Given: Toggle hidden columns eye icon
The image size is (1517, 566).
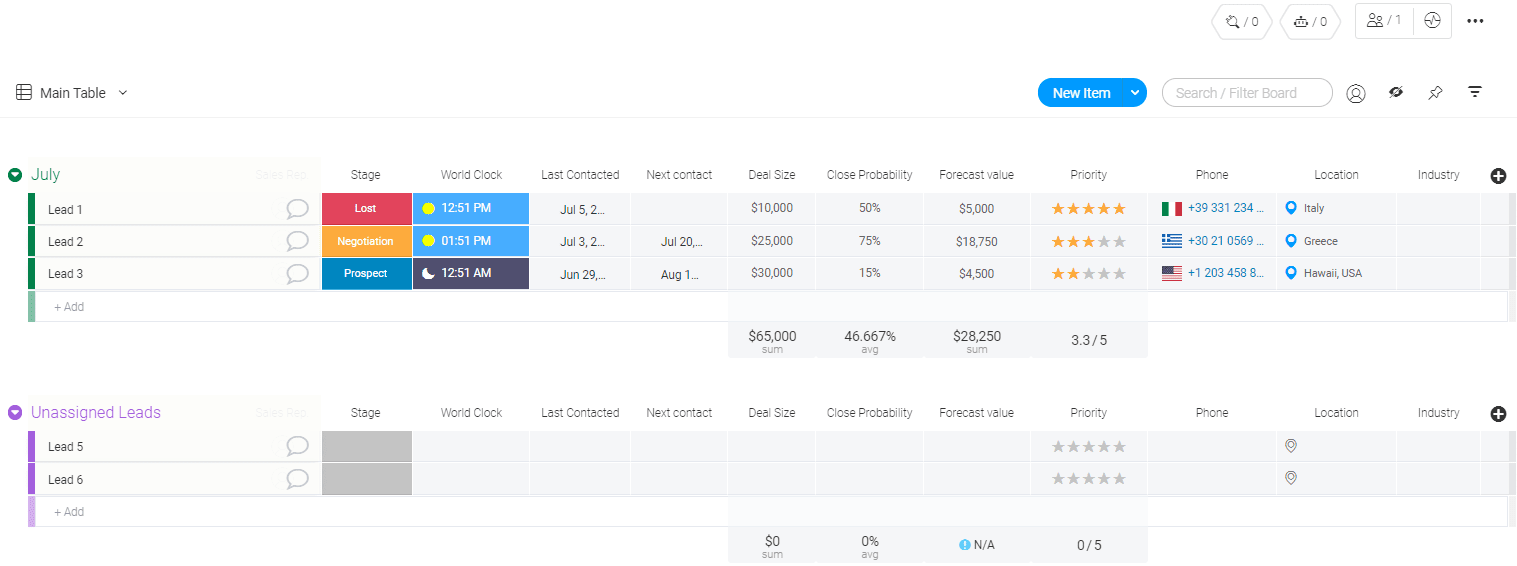Looking at the screenshot, I should [1396, 92].
